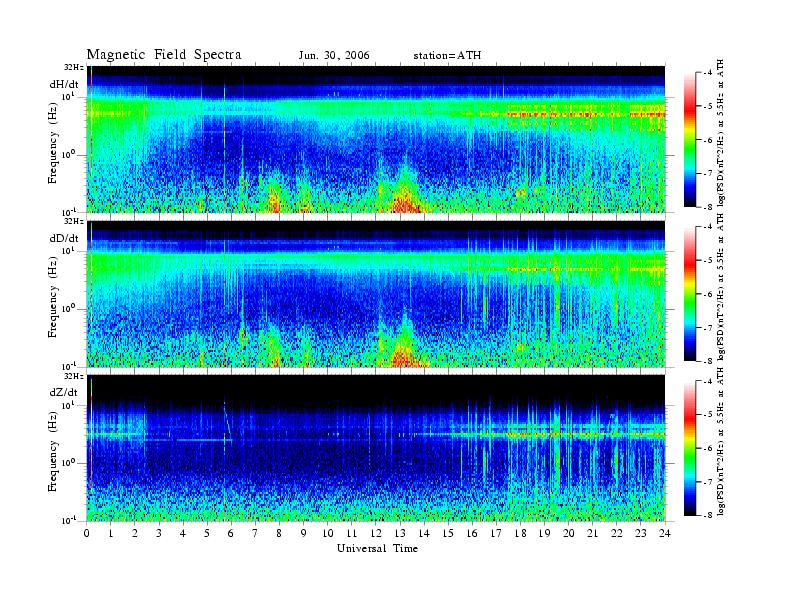Click the "Magnetic Field Spectra" title
Image resolution: width=792 pixels, height=612 pixels.
(x=164, y=55)
